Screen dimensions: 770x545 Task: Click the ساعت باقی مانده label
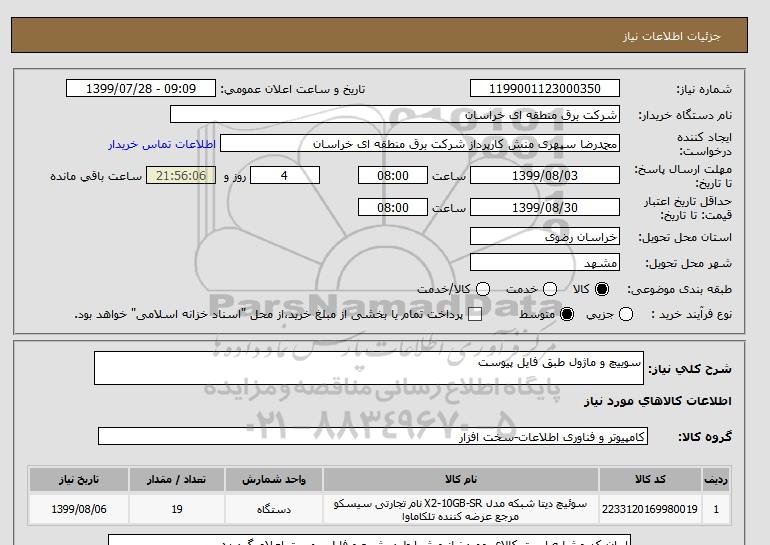pyautogui.click(x=96, y=176)
